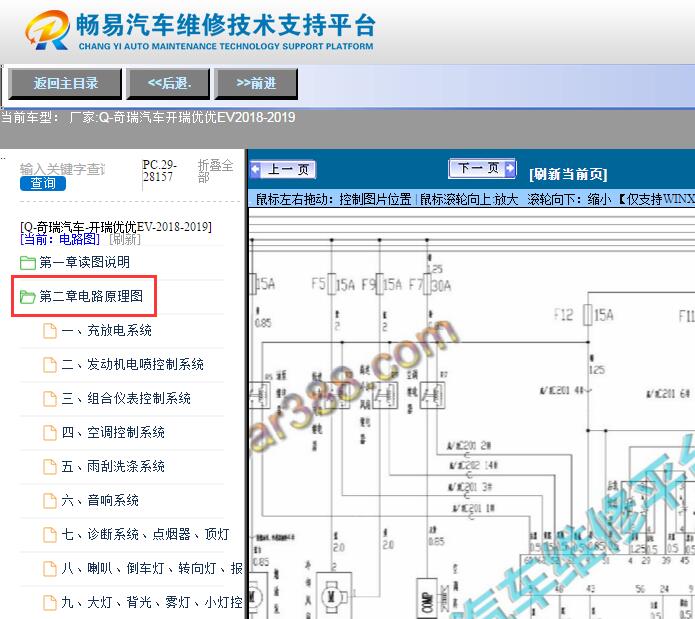Click document icon beside 八、喇叭
This screenshot has width=695, height=619.
click(x=50, y=568)
